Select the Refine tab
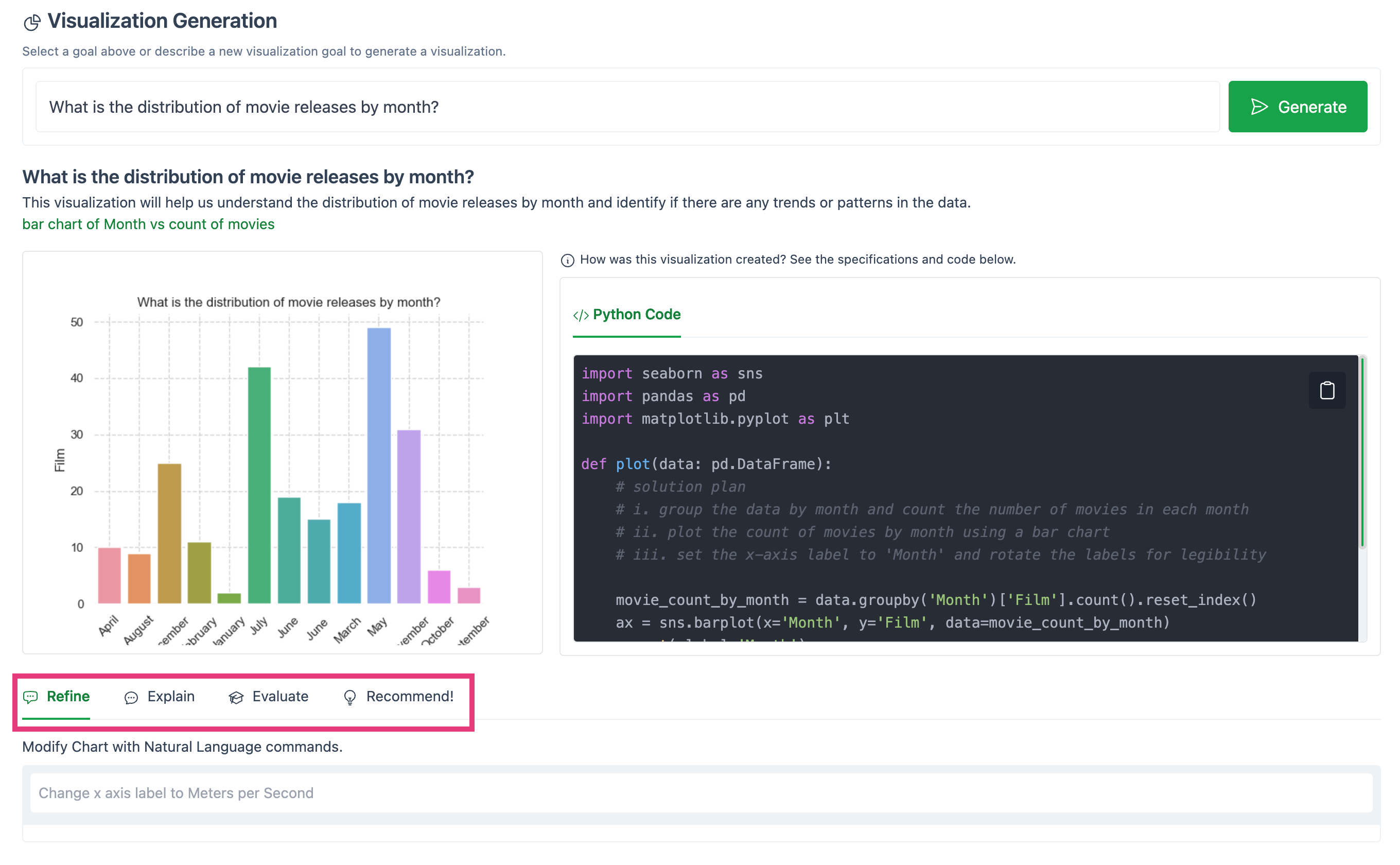Viewport: 1400px width, 865px height. coord(67,696)
